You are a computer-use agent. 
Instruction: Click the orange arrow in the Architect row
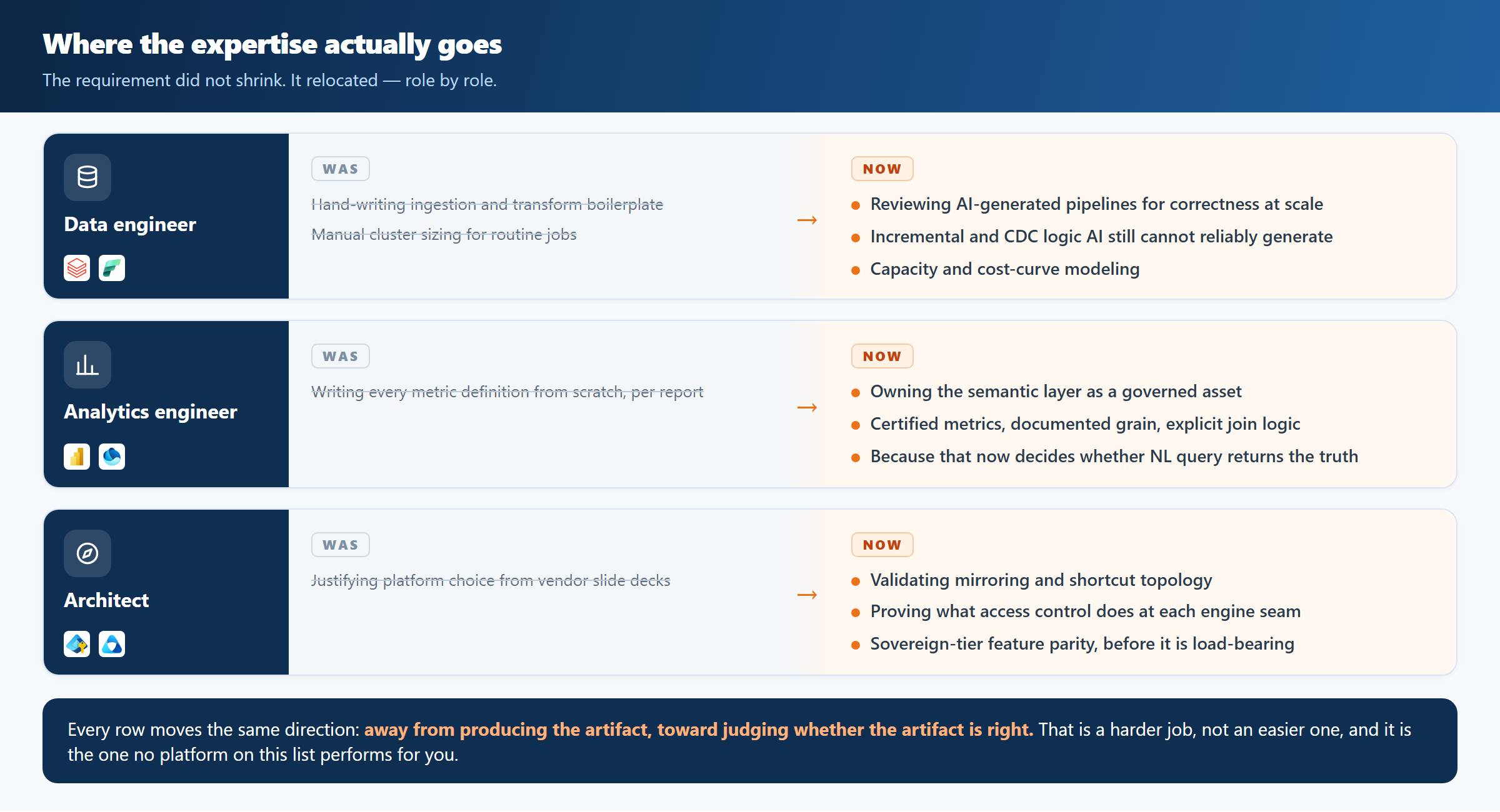click(807, 595)
